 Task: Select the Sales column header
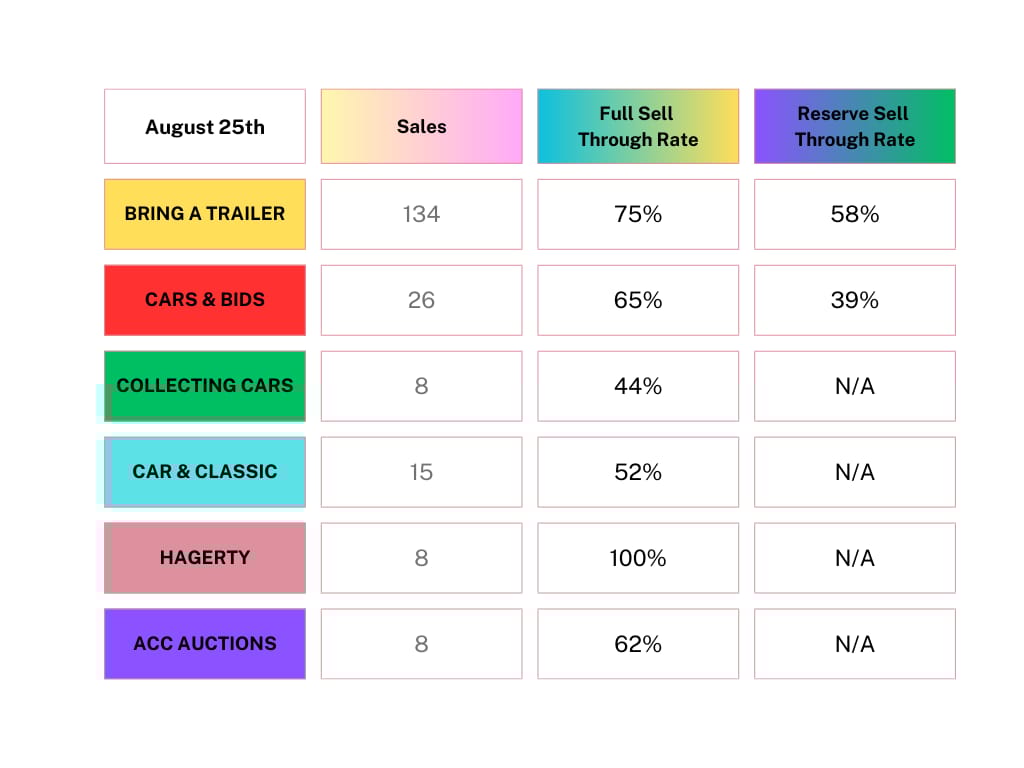coord(421,126)
